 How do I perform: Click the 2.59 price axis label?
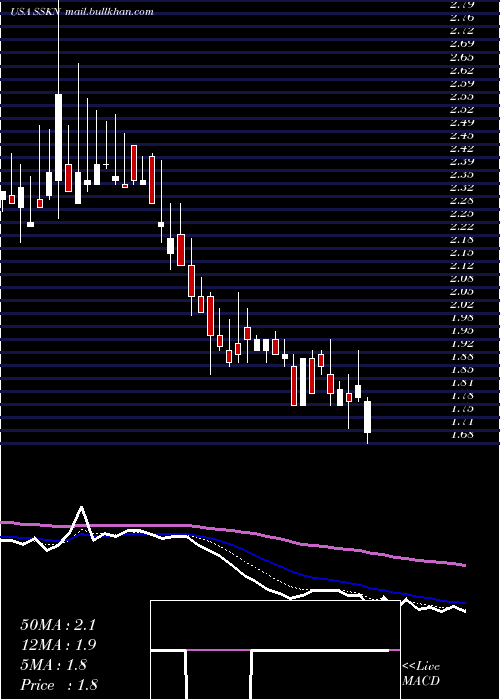[461, 83]
